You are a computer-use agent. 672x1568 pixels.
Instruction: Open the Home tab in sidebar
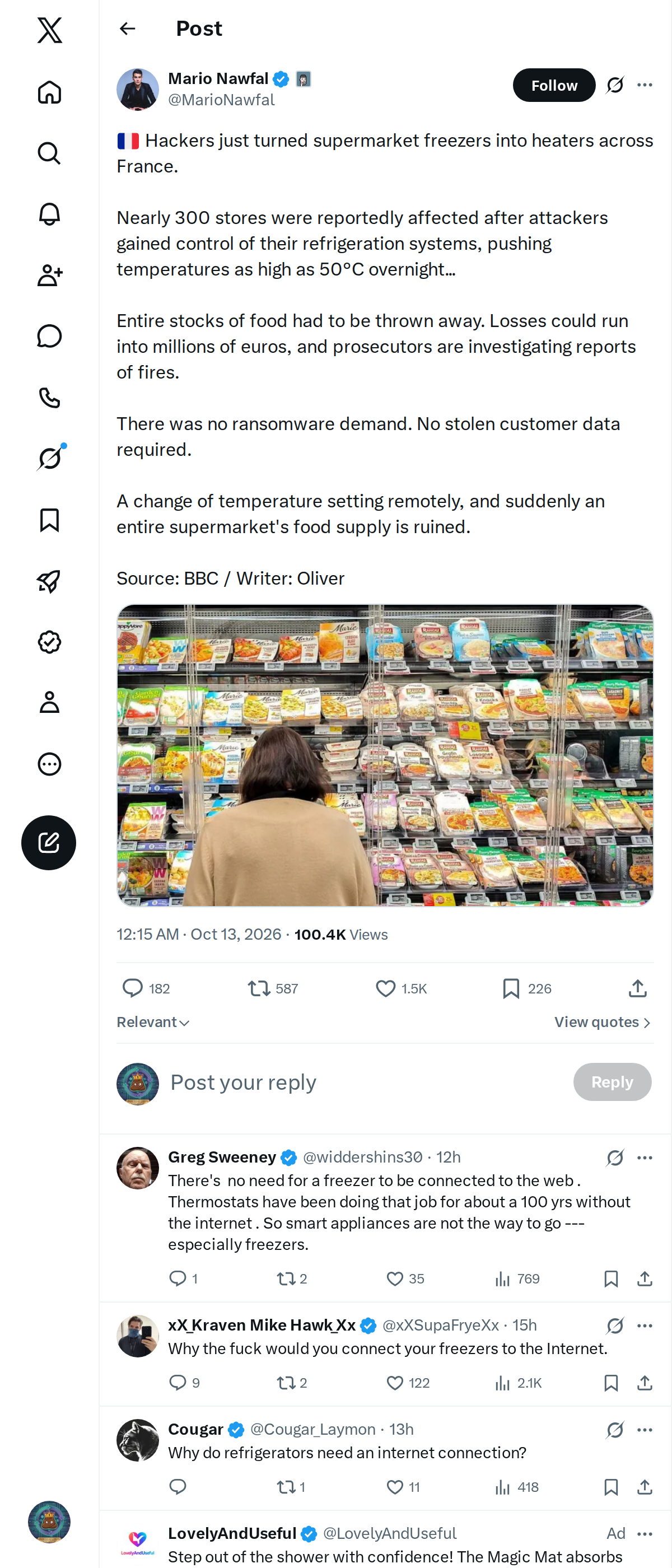pyautogui.click(x=49, y=92)
